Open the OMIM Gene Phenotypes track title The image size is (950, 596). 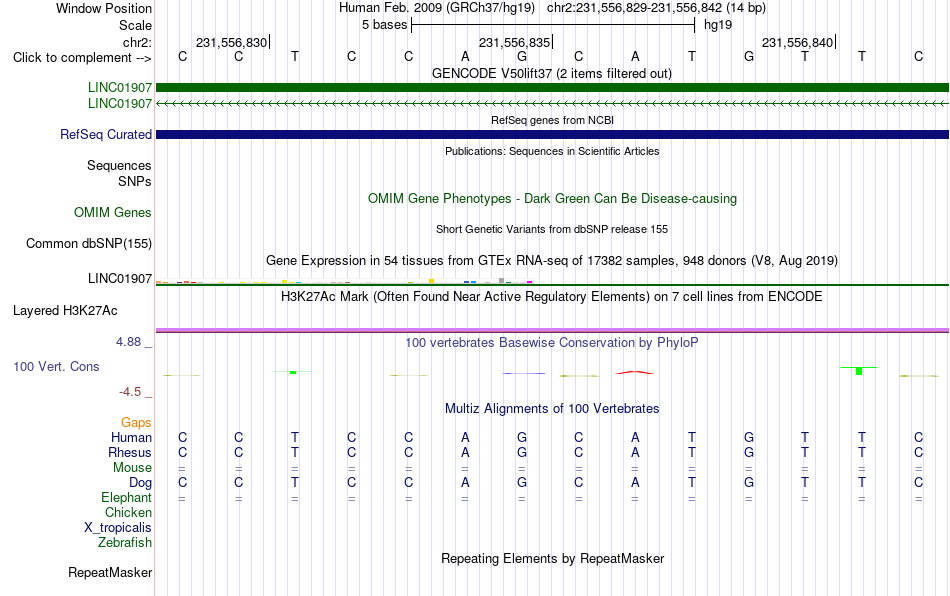tap(552, 199)
